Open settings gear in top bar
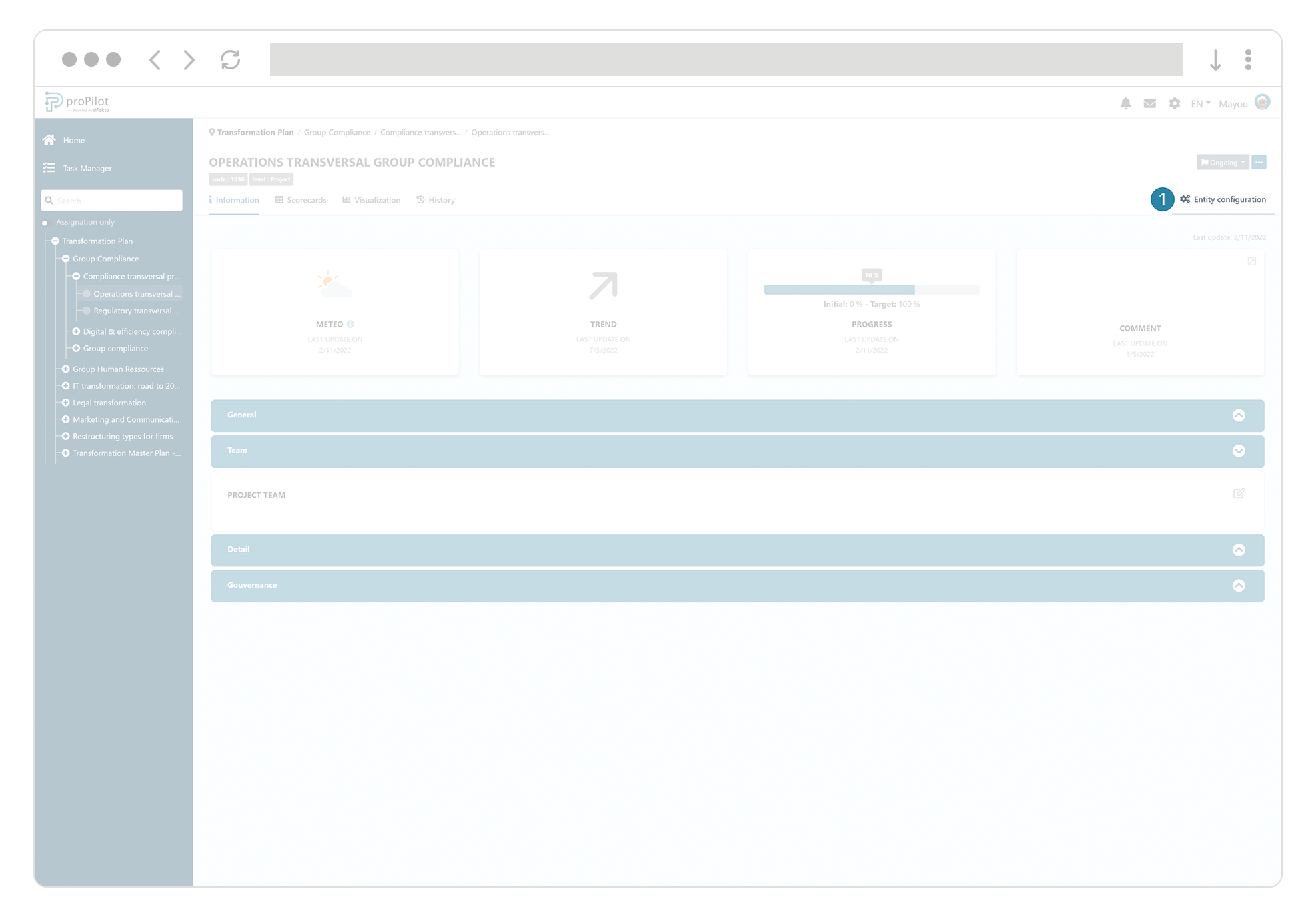The height and width of the screenshot is (923, 1316). [x=1174, y=103]
